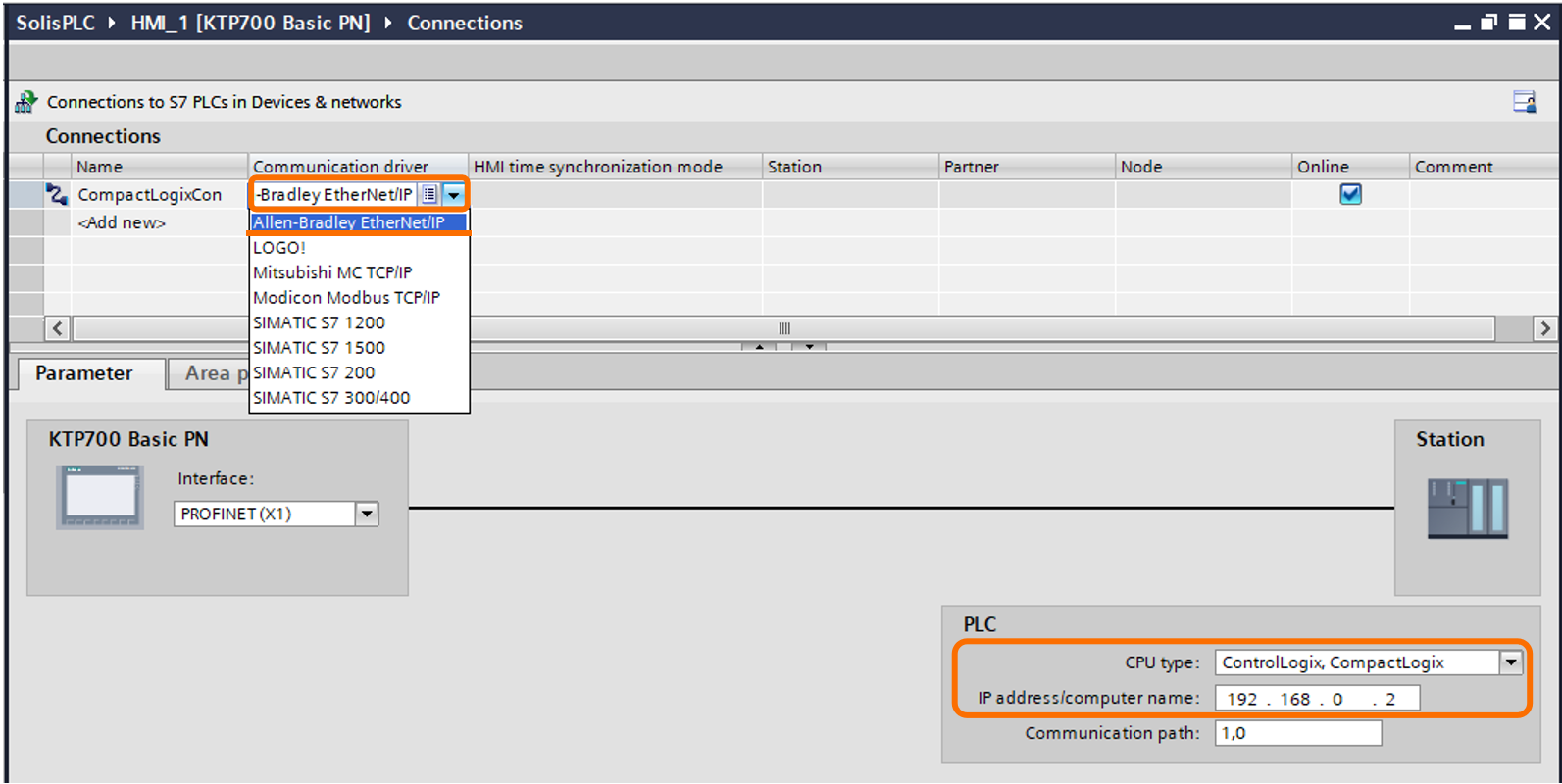Click the KTP700 Basic PN panel image

click(100, 497)
